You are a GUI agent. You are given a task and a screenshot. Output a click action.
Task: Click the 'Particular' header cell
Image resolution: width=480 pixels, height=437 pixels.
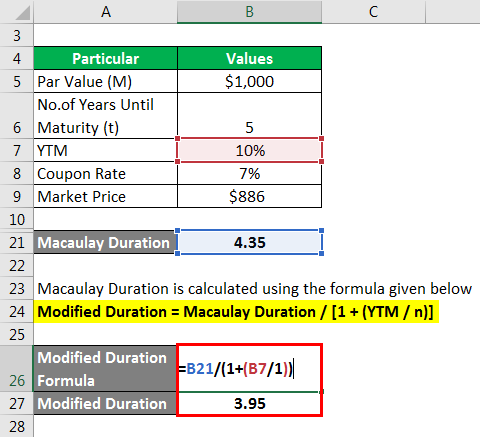(105, 58)
